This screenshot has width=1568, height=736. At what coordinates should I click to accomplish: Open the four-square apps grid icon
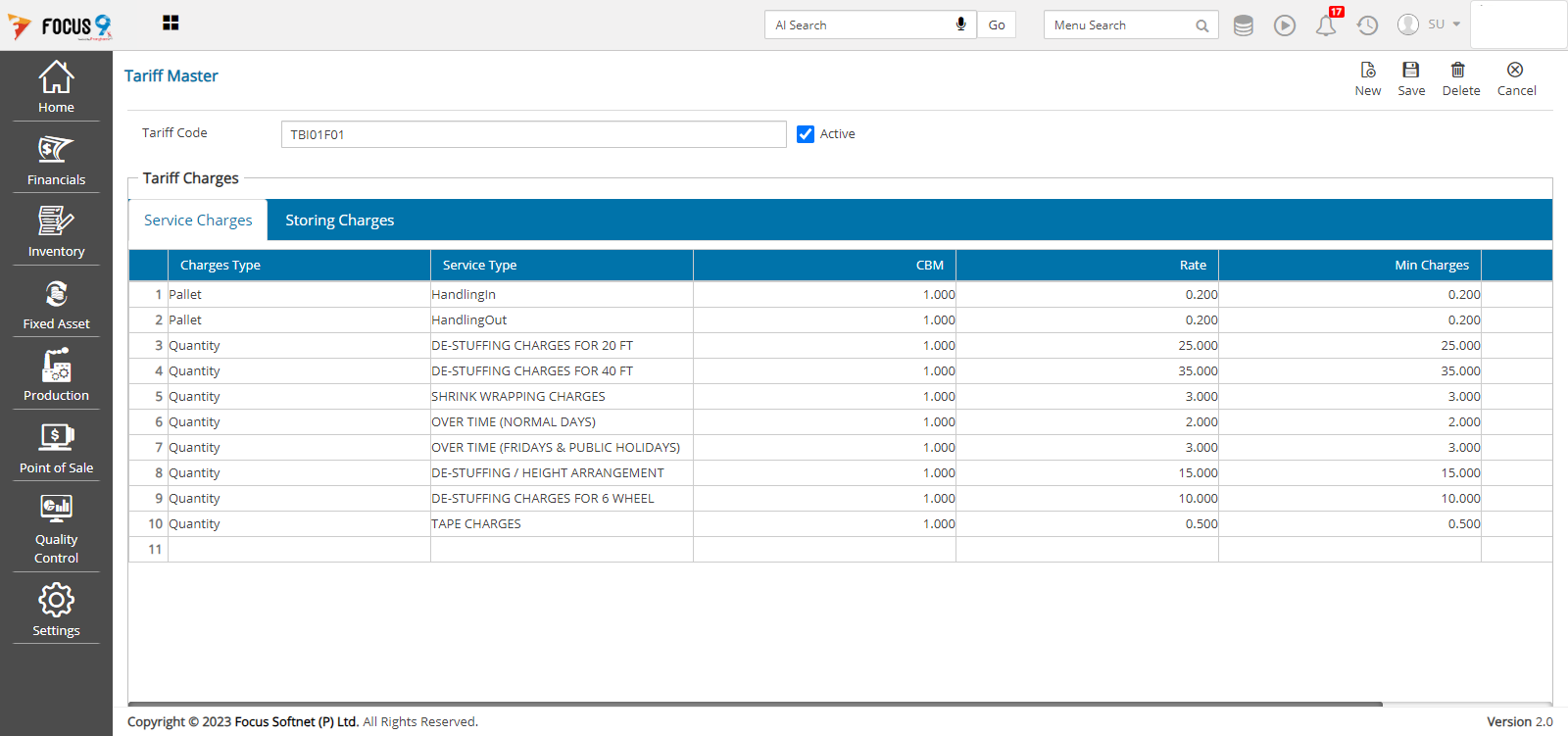pyautogui.click(x=171, y=24)
